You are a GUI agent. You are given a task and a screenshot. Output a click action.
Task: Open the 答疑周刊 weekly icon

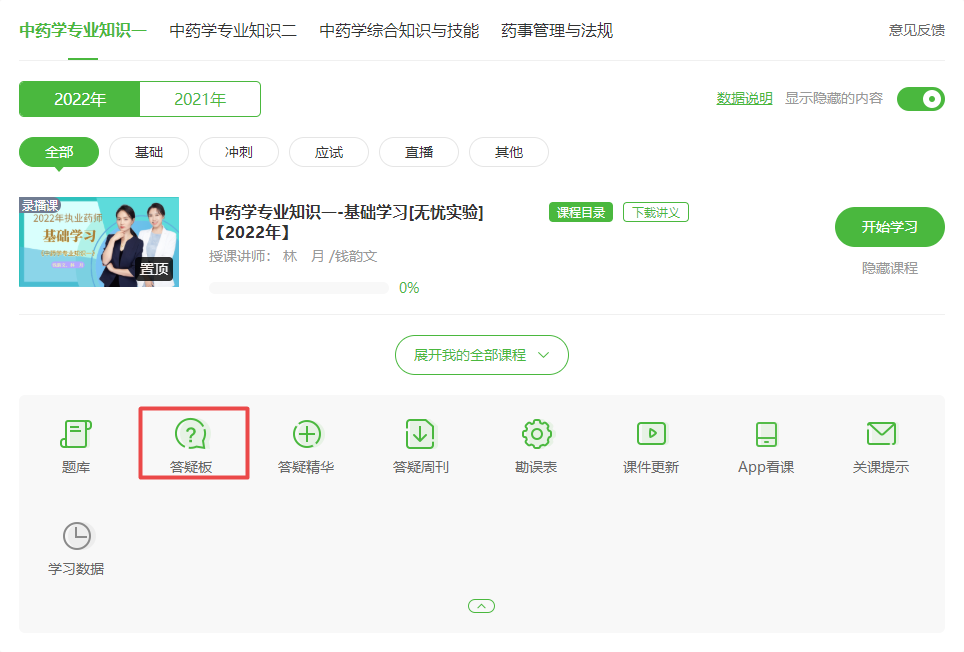coord(420,435)
